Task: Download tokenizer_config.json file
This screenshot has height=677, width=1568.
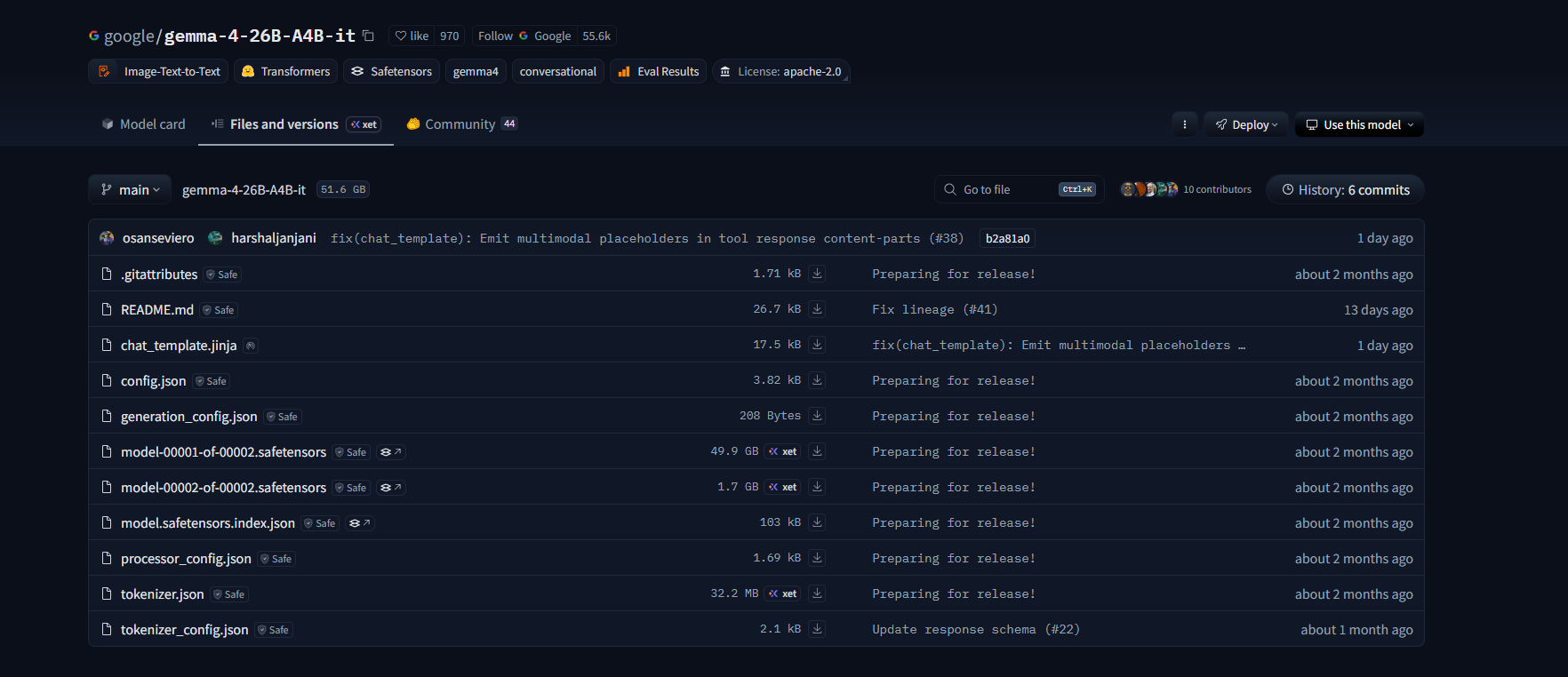Action: click(x=817, y=629)
